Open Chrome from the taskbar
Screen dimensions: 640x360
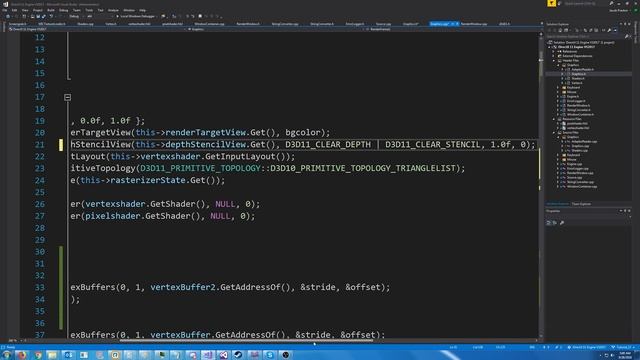tap(38, 355)
